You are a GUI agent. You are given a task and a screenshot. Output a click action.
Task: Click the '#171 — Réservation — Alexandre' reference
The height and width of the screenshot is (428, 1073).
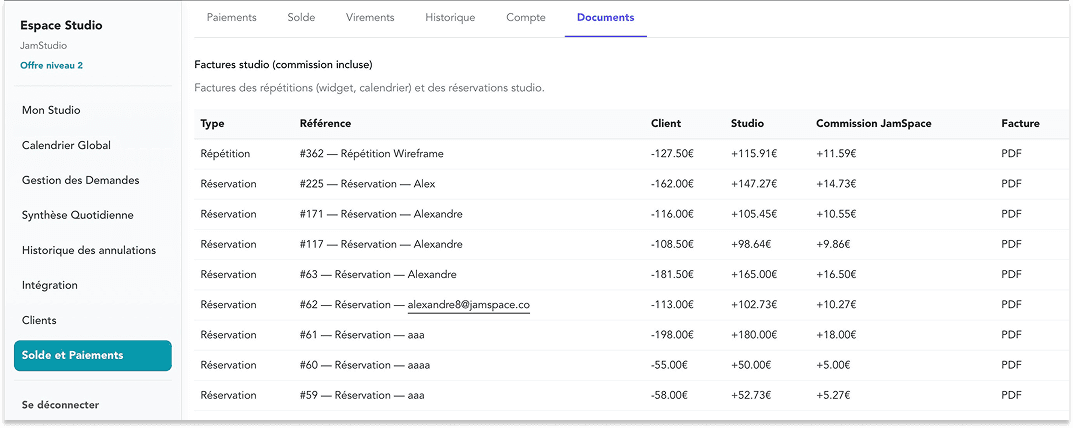[381, 214]
